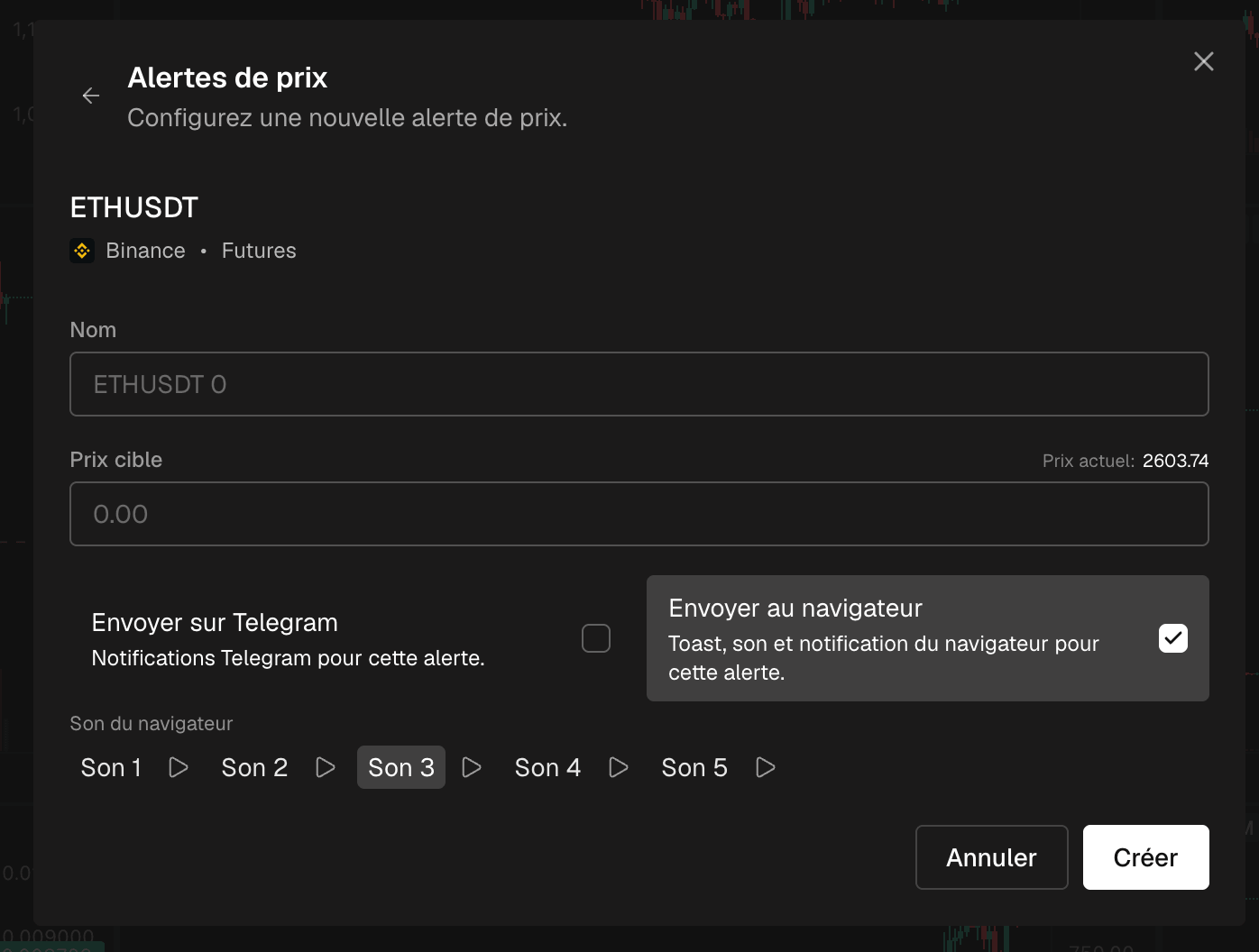Click the Binance exchange logo icon

point(82,251)
